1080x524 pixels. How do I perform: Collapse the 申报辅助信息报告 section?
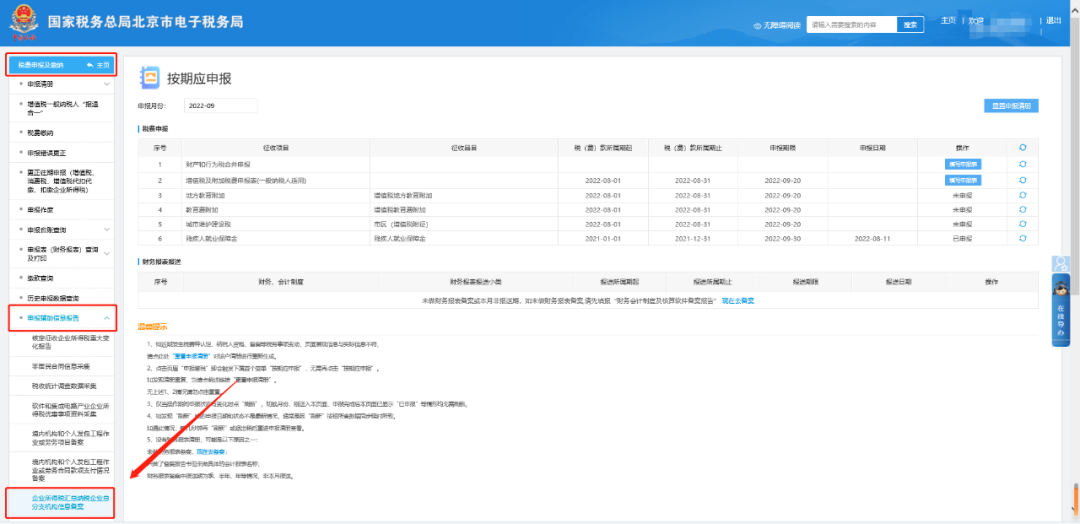coord(107,318)
